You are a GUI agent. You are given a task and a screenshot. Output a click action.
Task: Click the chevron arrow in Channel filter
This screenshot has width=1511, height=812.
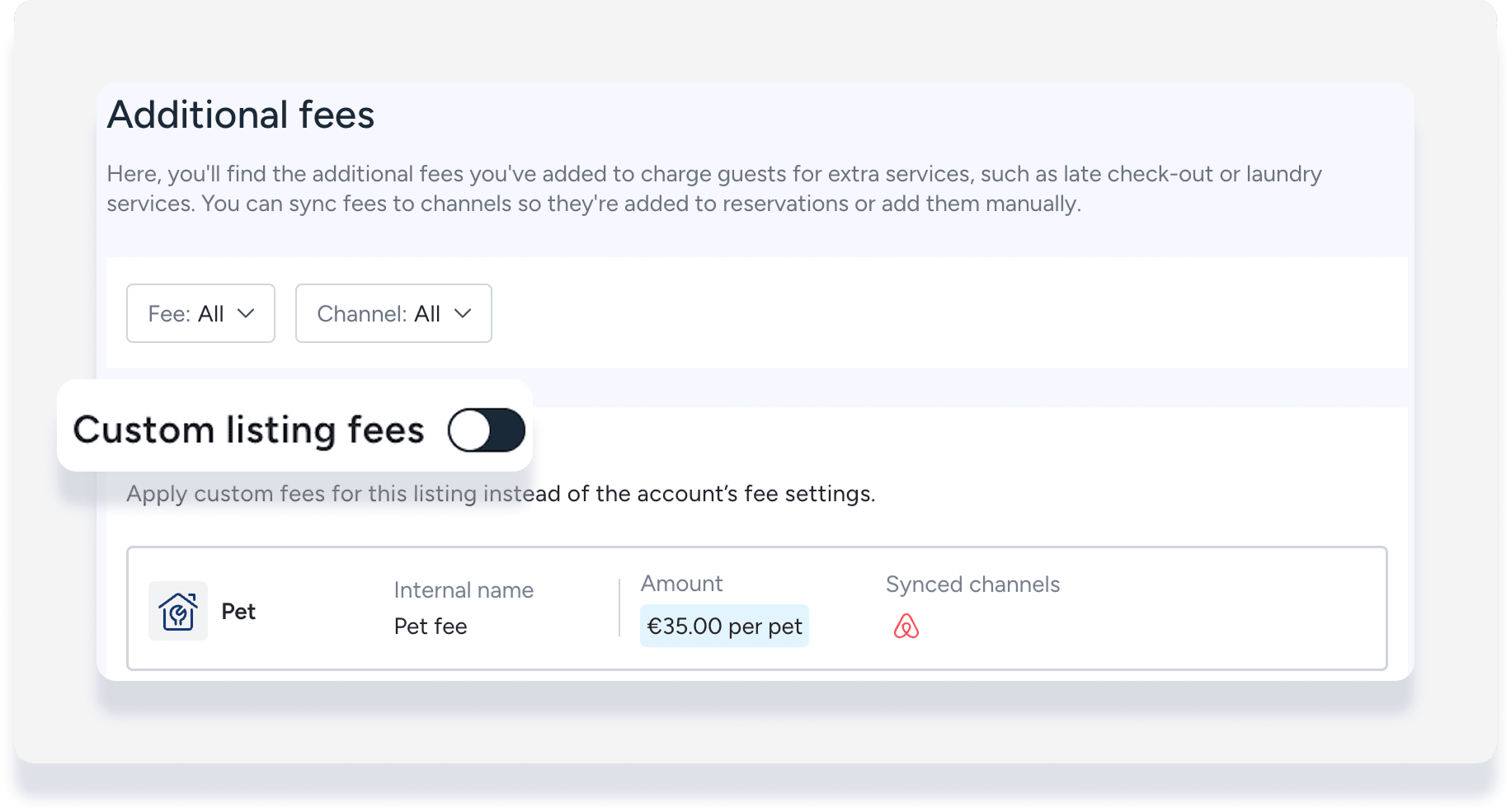tap(463, 313)
